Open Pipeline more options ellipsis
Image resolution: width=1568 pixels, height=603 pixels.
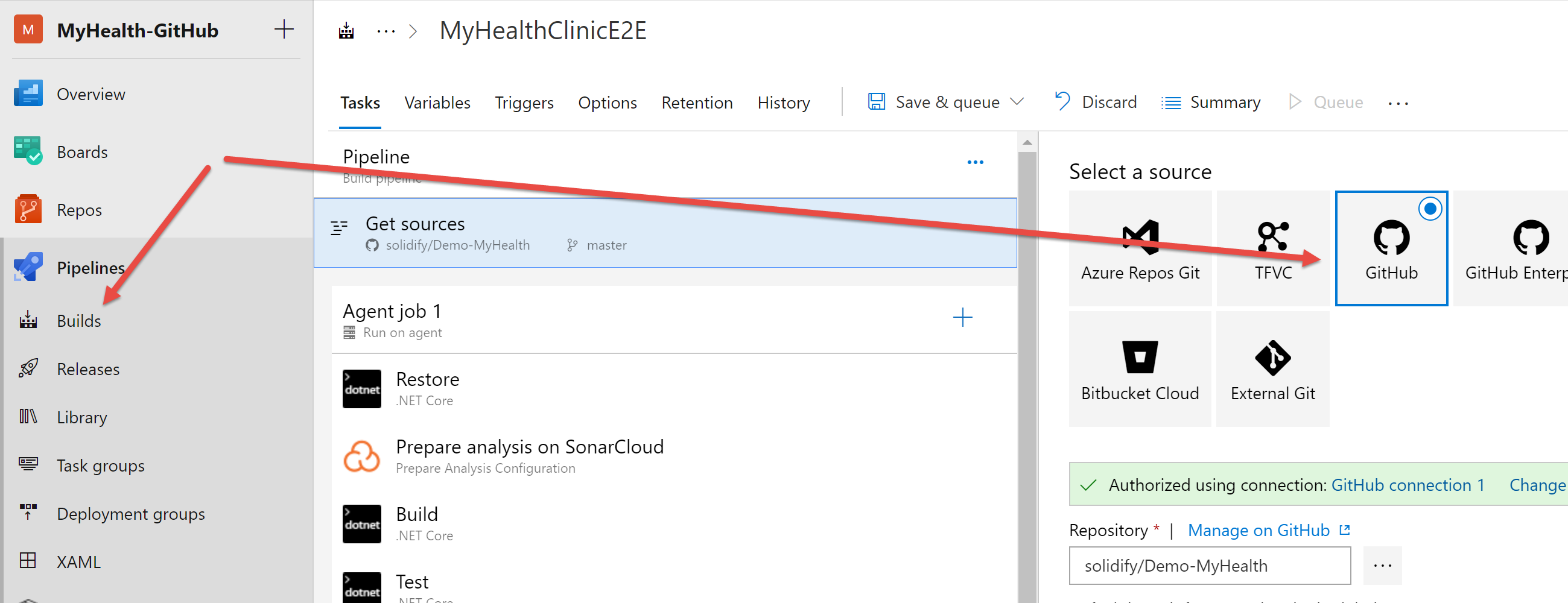coord(974,162)
